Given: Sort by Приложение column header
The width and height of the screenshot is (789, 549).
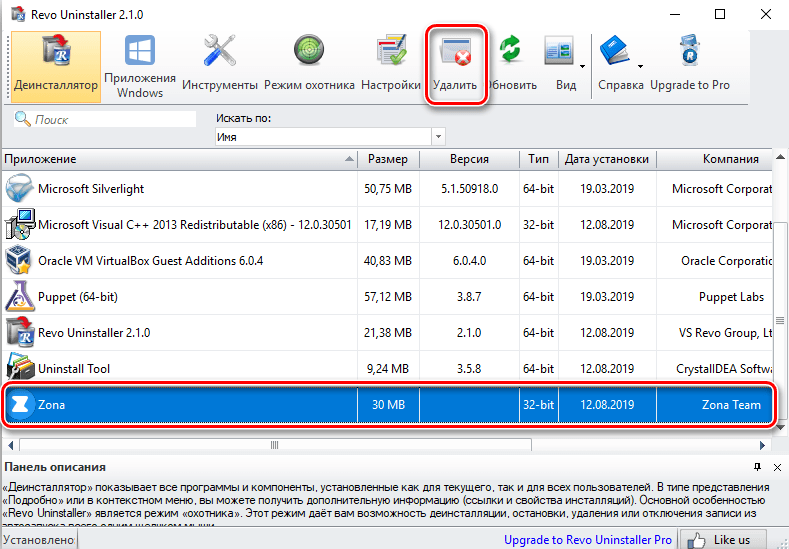Looking at the screenshot, I should [179, 159].
